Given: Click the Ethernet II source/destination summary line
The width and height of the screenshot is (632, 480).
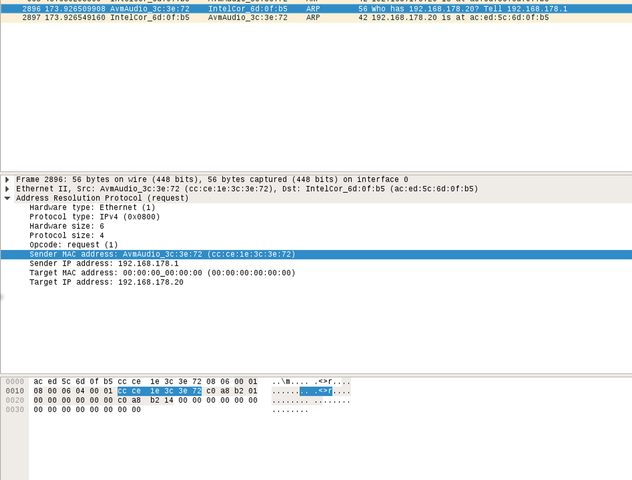Looking at the screenshot, I should coord(247,189).
